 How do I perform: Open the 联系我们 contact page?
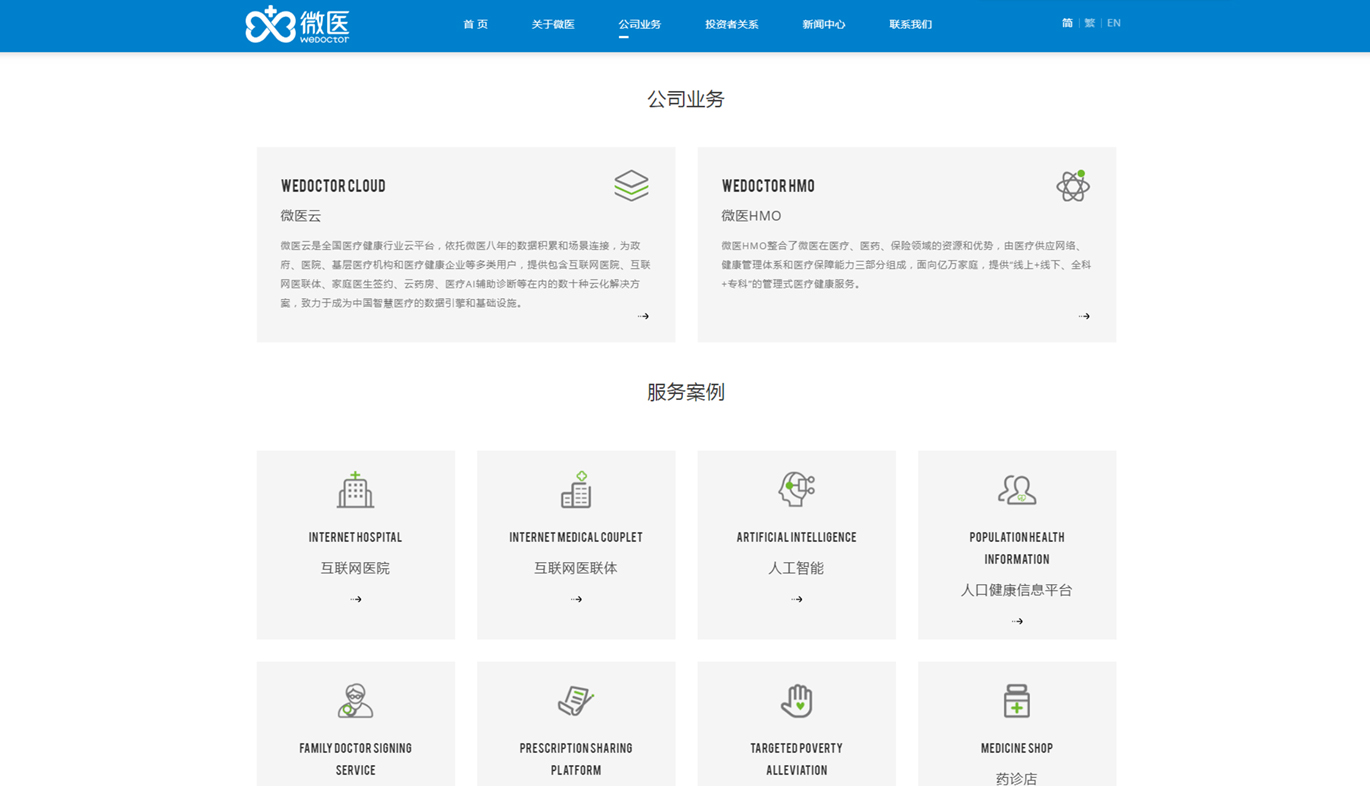pos(910,24)
